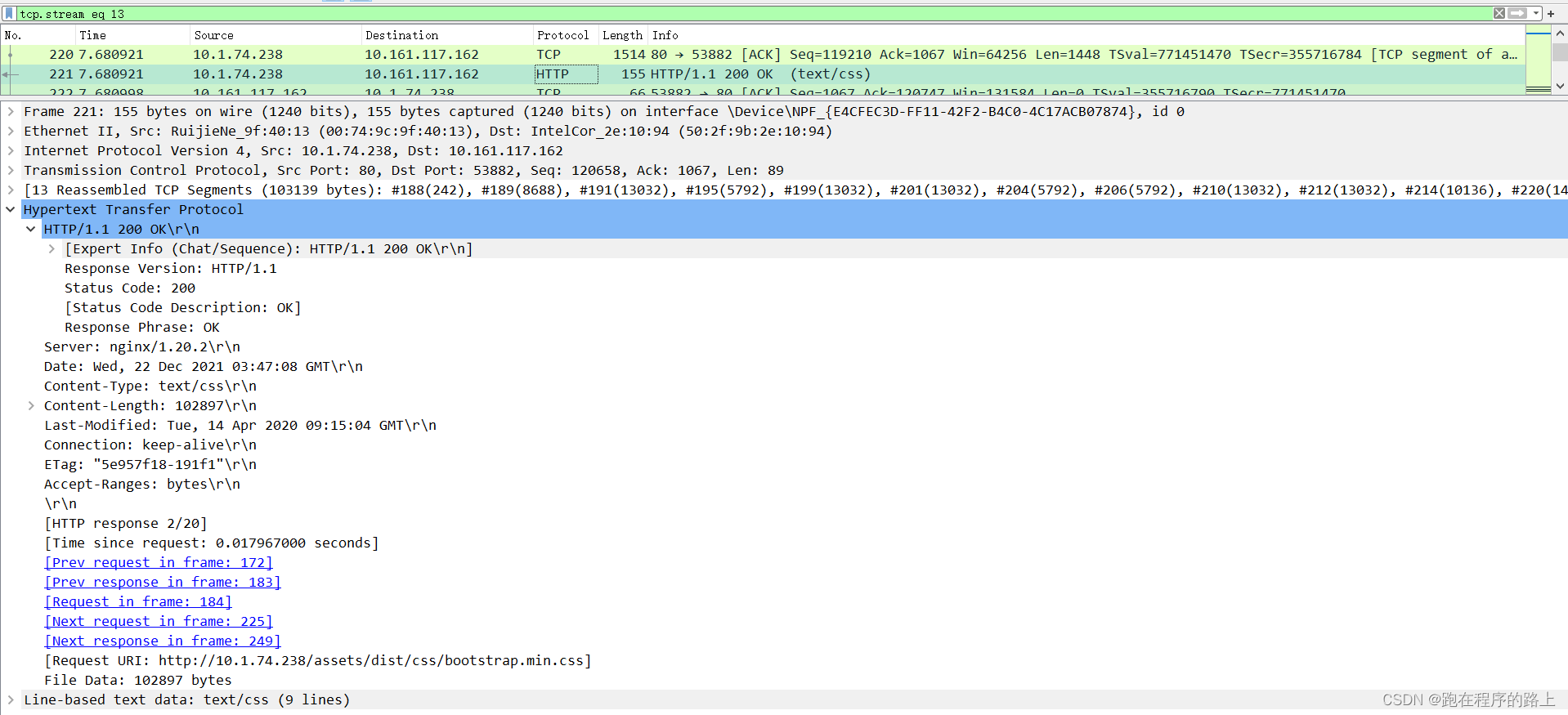Open link Prev response in frame: 183
This screenshot has height=715, width=1568.
coord(163,583)
